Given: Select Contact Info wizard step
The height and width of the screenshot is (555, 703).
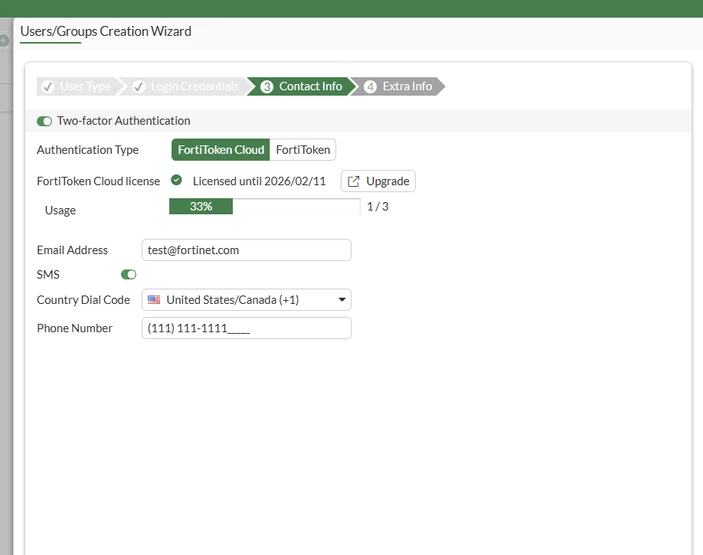Looking at the screenshot, I should pos(302,86).
